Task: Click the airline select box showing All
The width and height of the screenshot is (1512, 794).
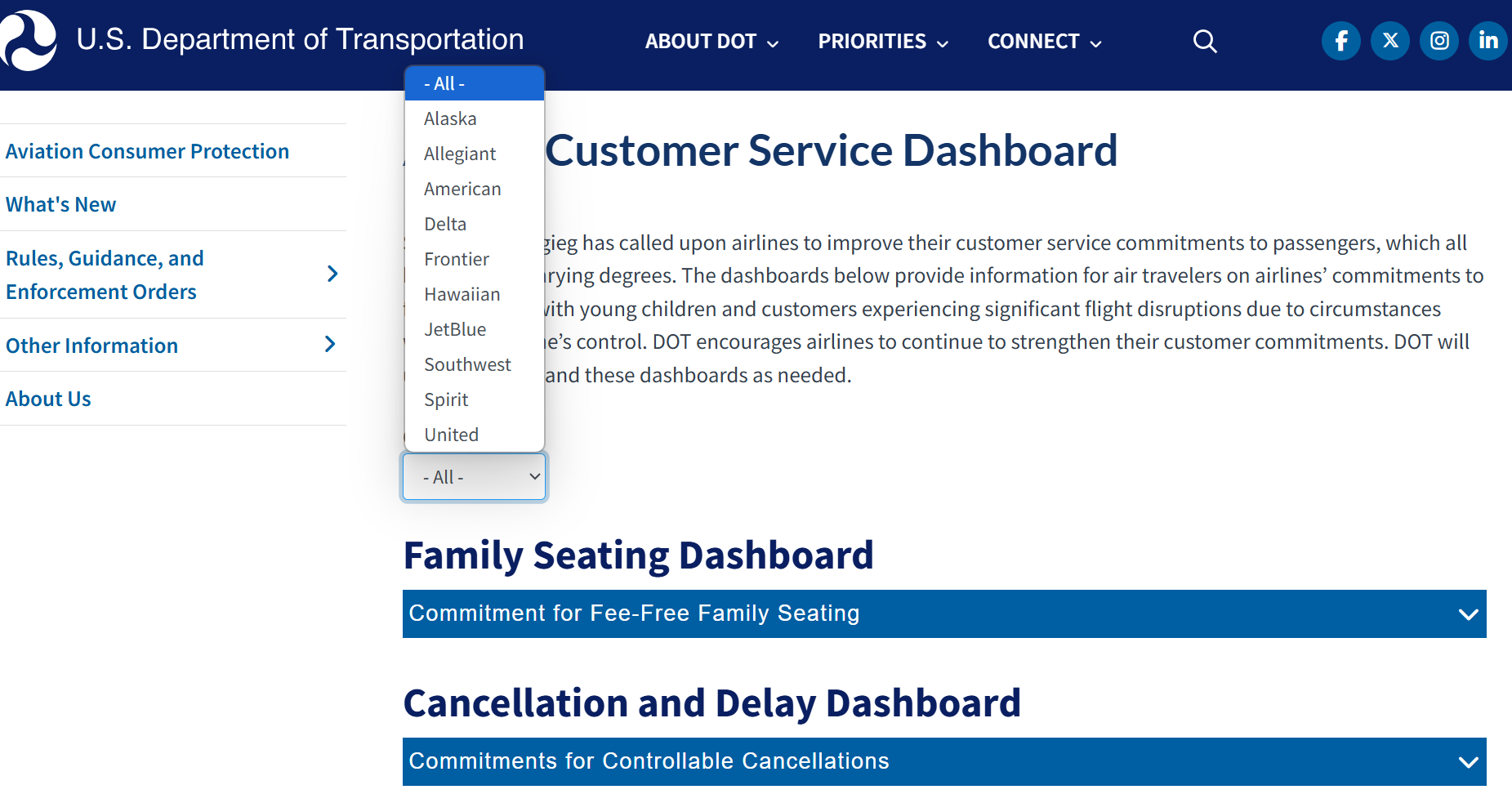Action: click(x=475, y=477)
